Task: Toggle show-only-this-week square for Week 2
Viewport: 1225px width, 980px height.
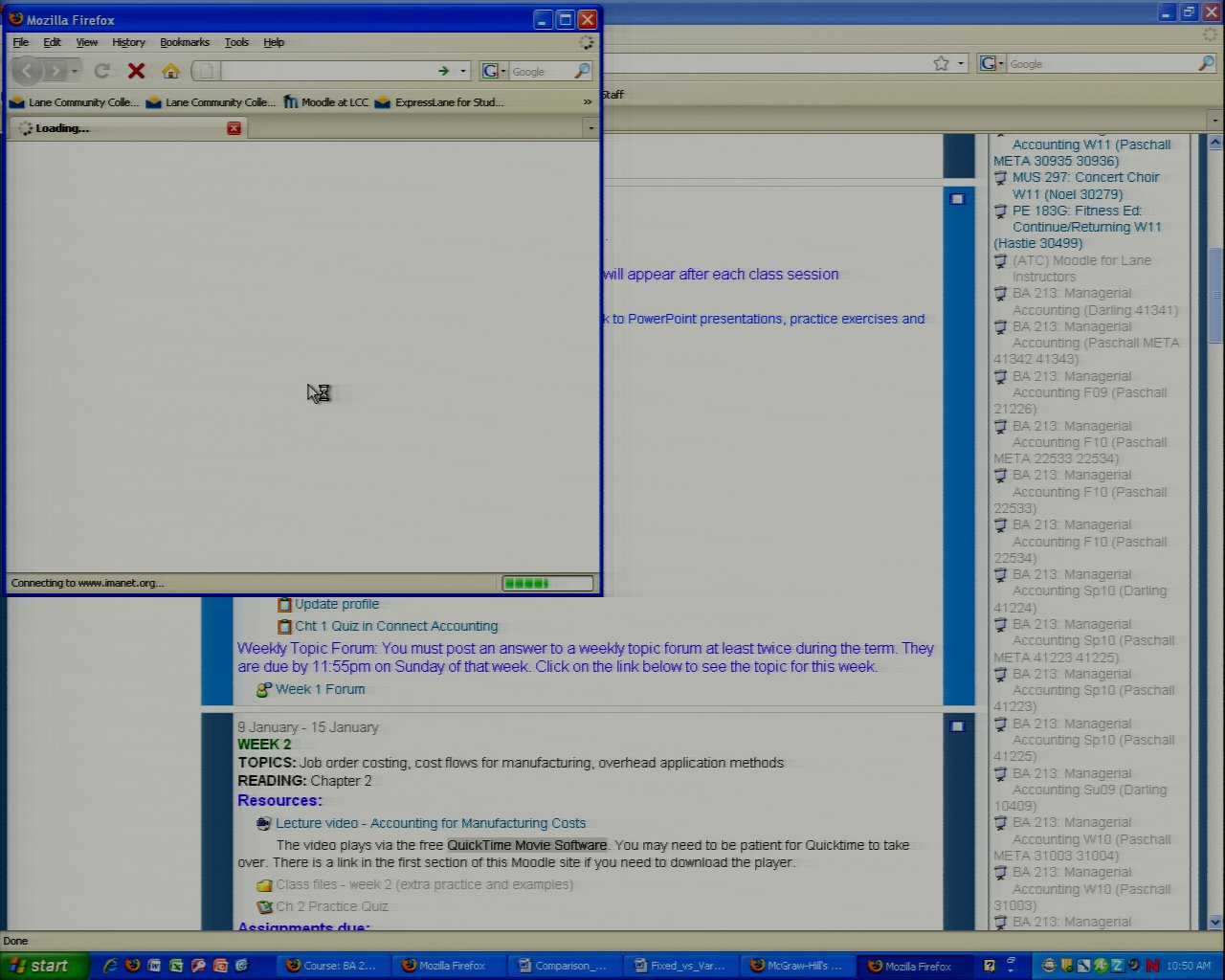Action: click(957, 726)
